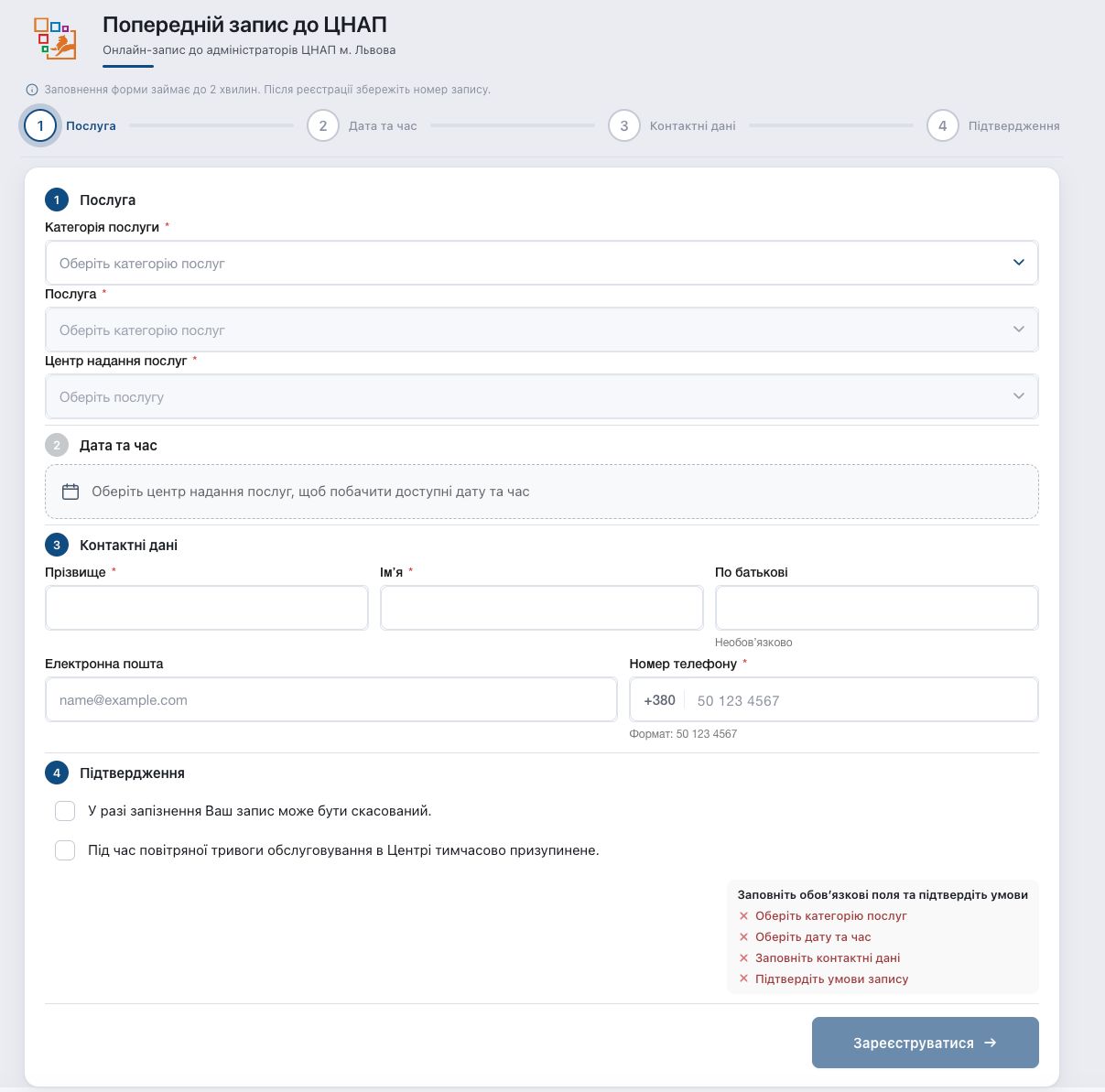The image size is (1105, 1092).
Task: Go to stepper step 2 Дата та час
Action: [362, 125]
